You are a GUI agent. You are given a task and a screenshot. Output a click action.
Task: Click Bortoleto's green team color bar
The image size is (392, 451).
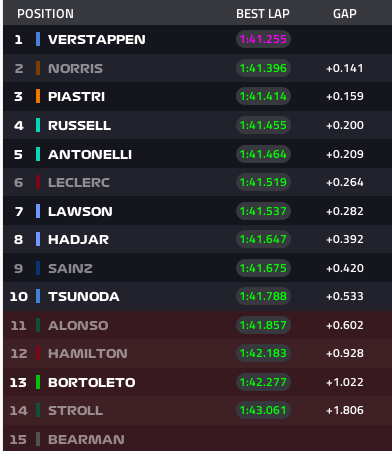pyautogui.click(x=38, y=382)
